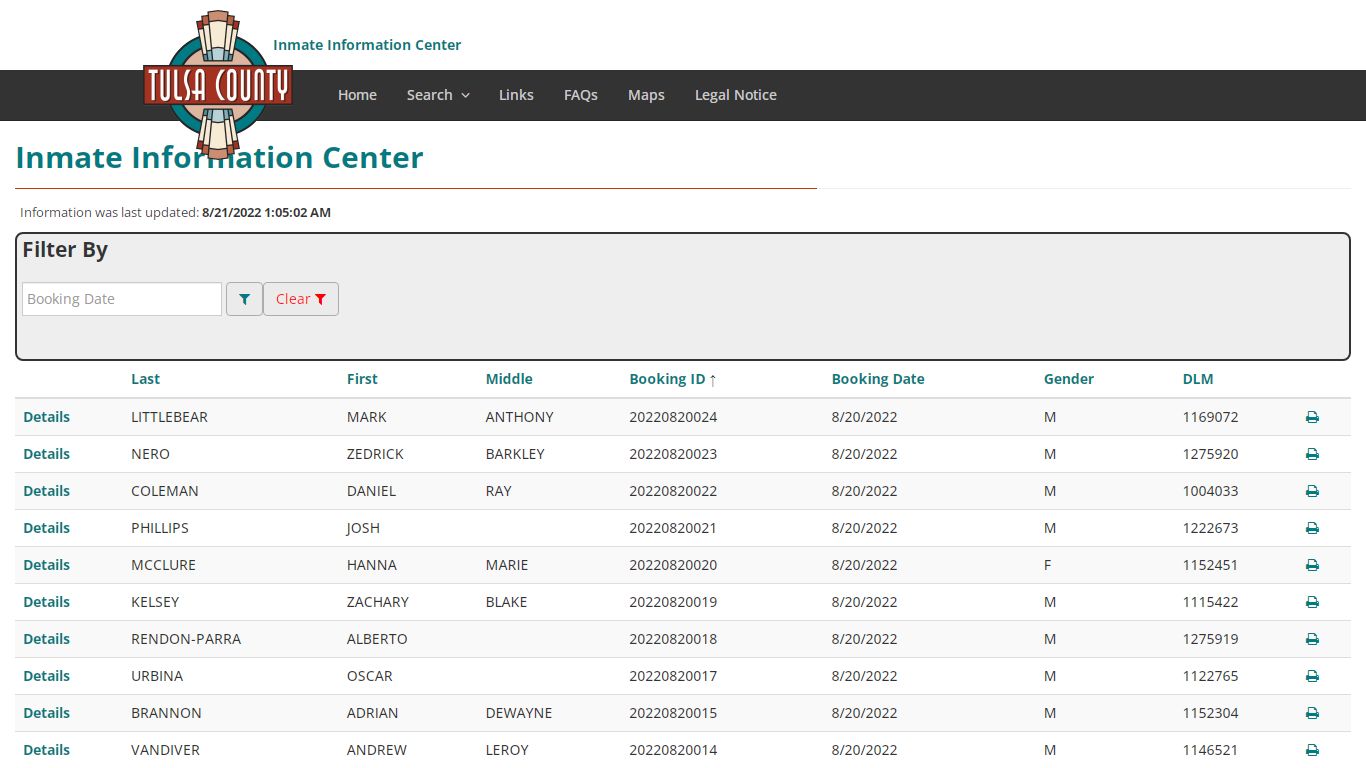The width and height of the screenshot is (1366, 768).
Task: Print record for VANDIVER row
Action: [x=1312, y=750]
